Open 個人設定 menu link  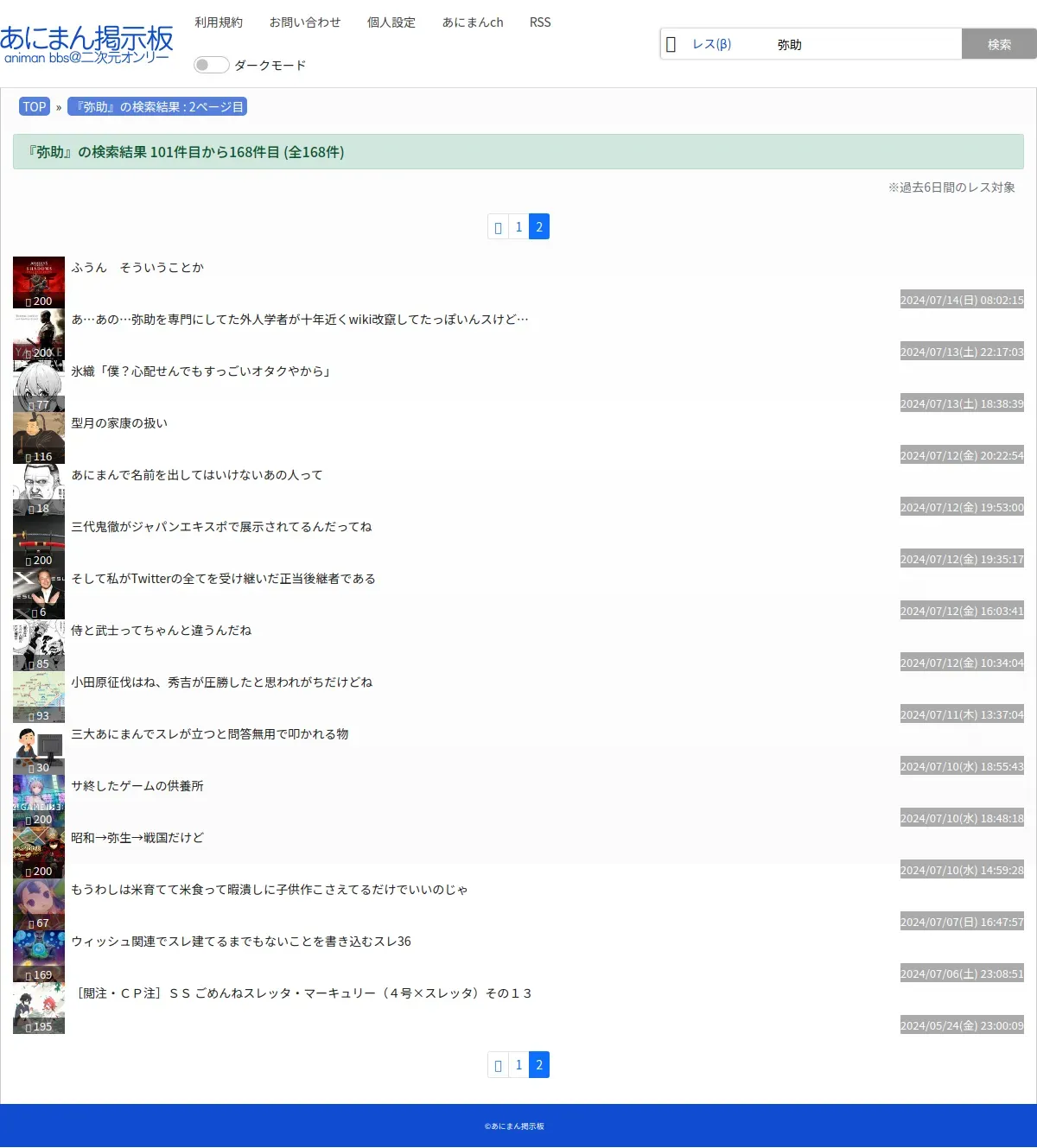point(391,22)
